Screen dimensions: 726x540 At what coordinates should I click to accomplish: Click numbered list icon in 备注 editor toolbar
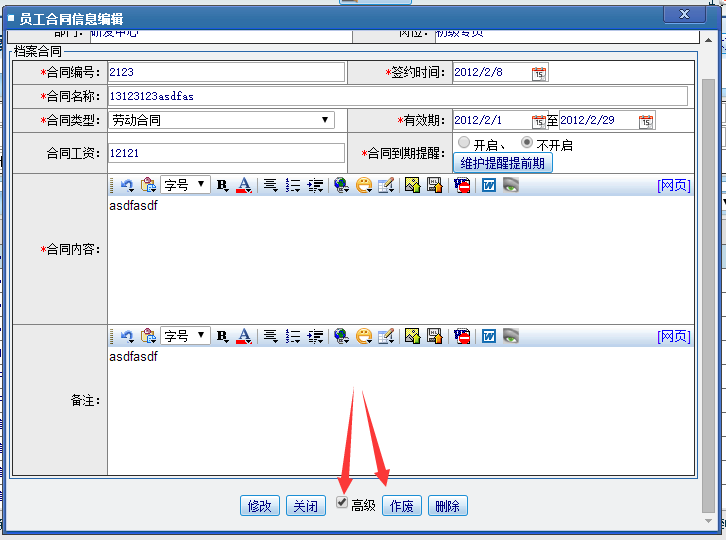[293, 336]
